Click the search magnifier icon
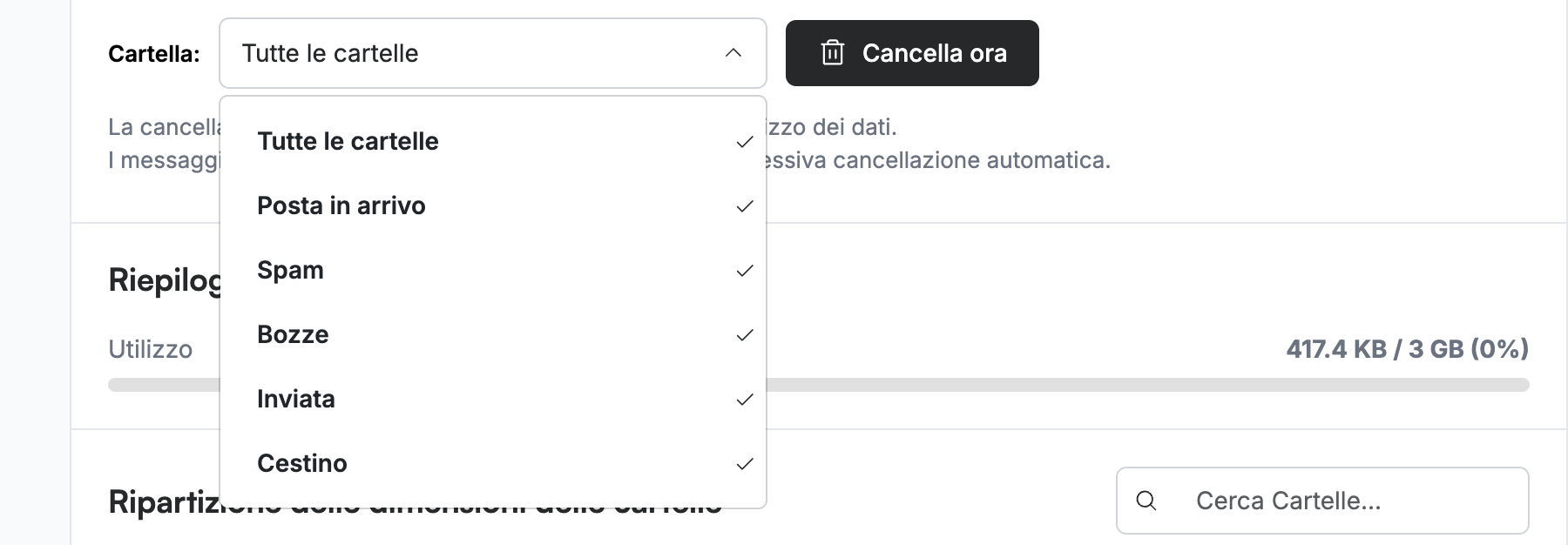This screenshot has width=1568, height=545. 1146,501
